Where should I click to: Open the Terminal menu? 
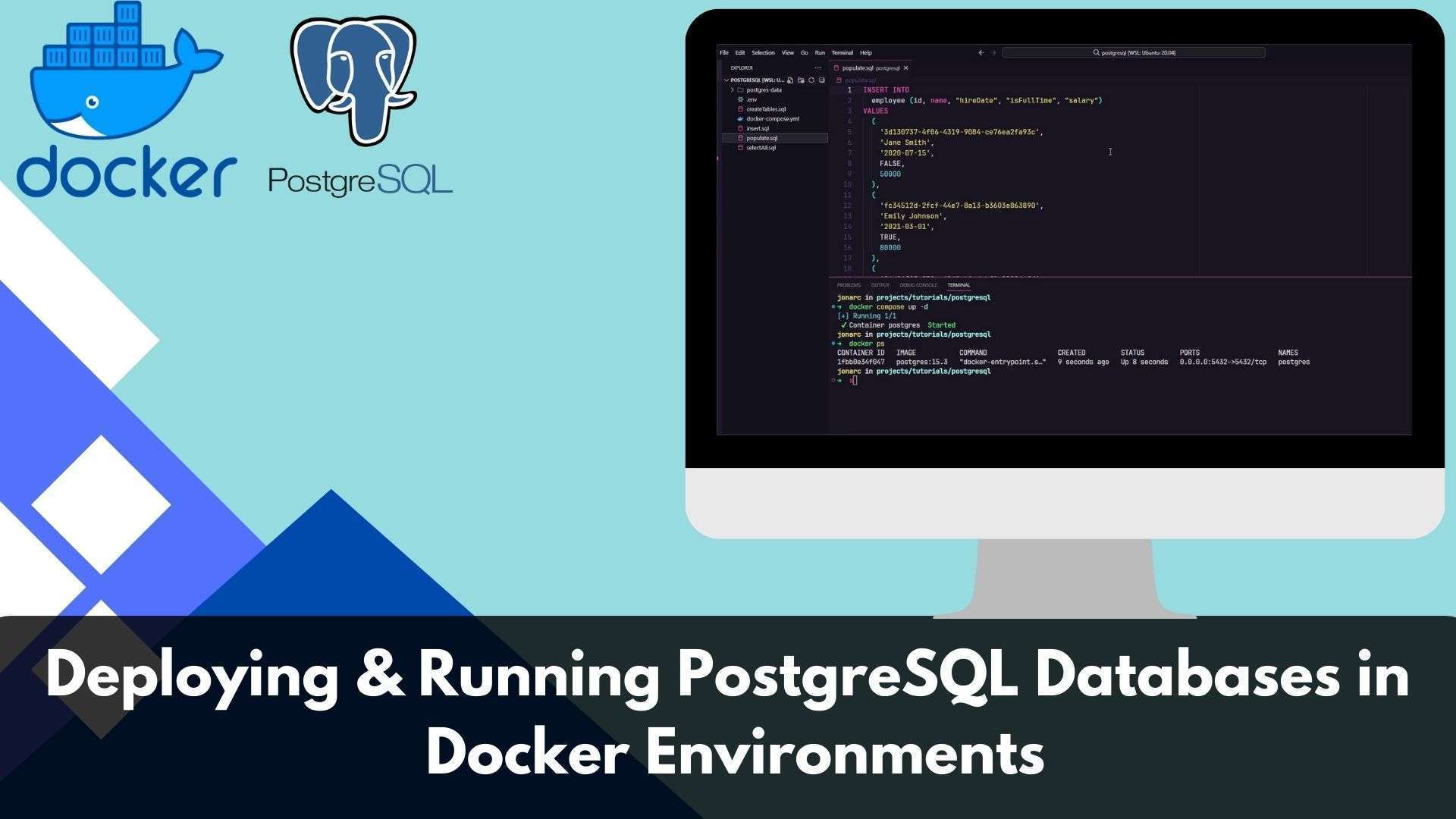click(x=842, y=52)
